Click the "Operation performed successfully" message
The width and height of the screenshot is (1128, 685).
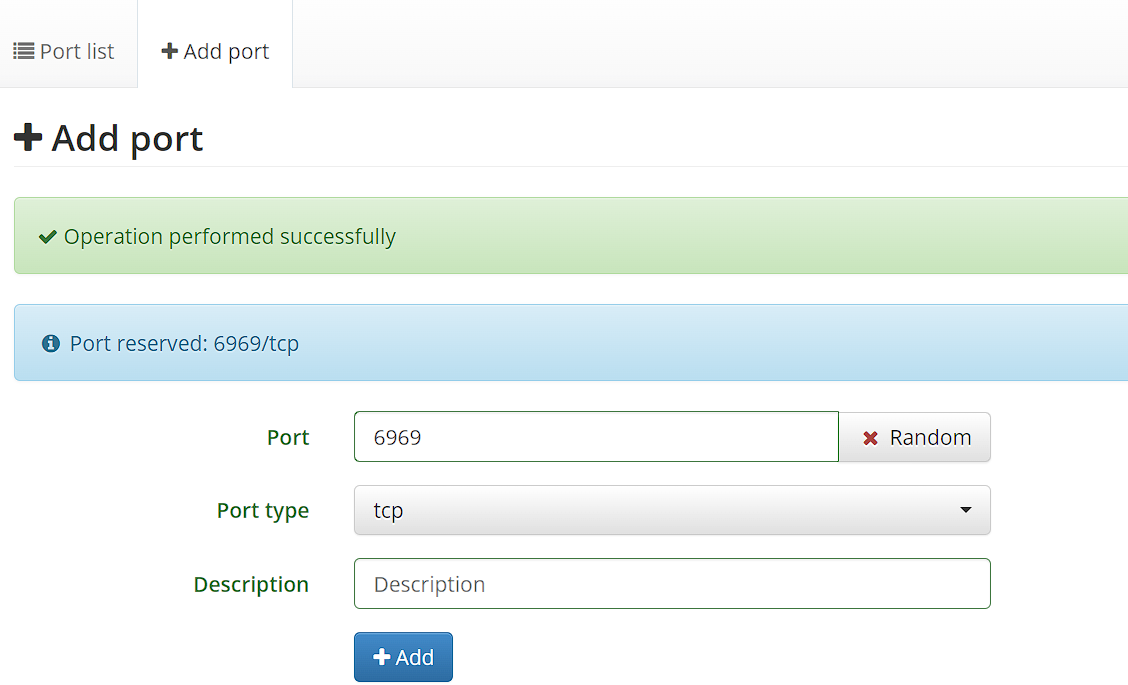pos(230,237)
